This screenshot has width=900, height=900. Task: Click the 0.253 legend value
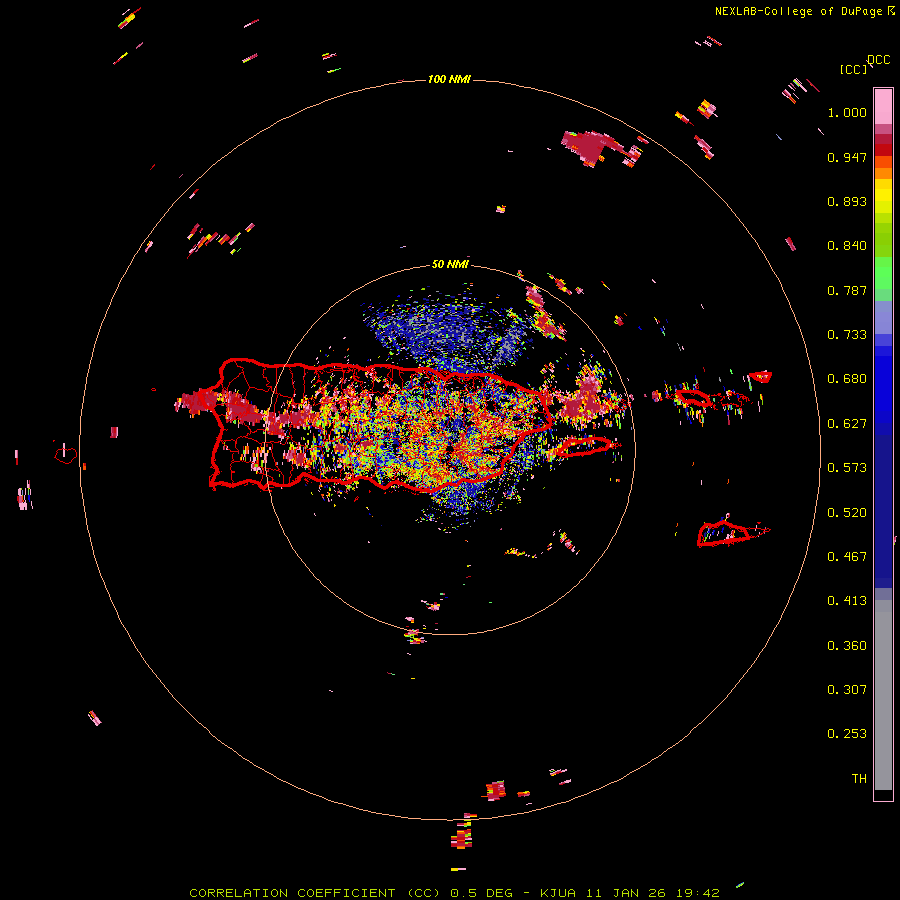tap(847, 734)
